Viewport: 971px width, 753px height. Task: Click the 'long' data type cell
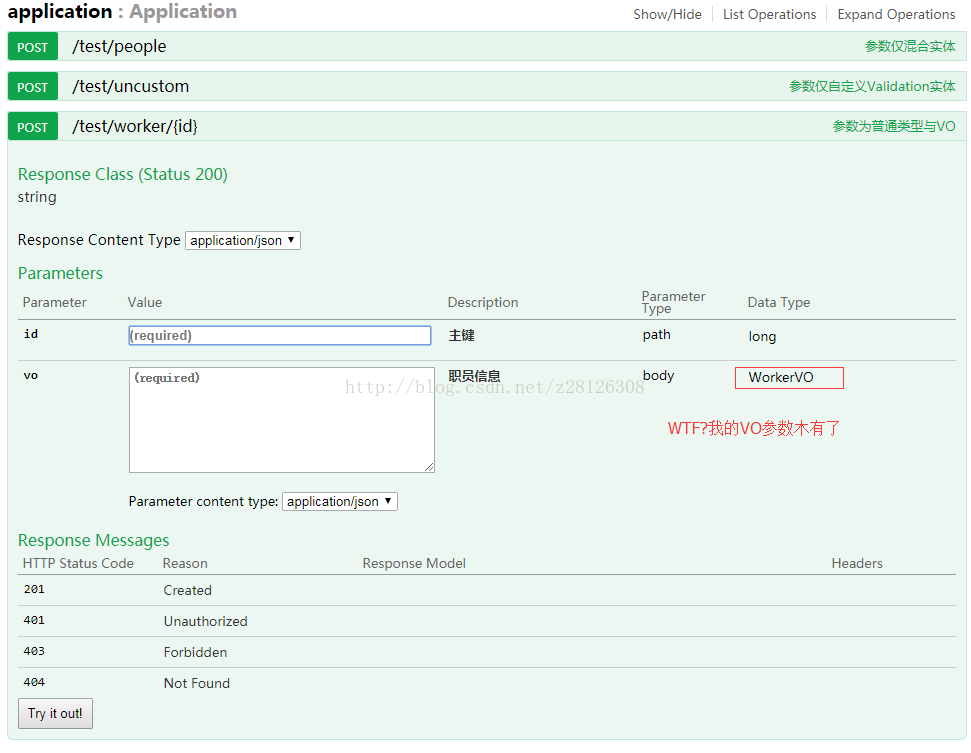[x=762, y=336]
